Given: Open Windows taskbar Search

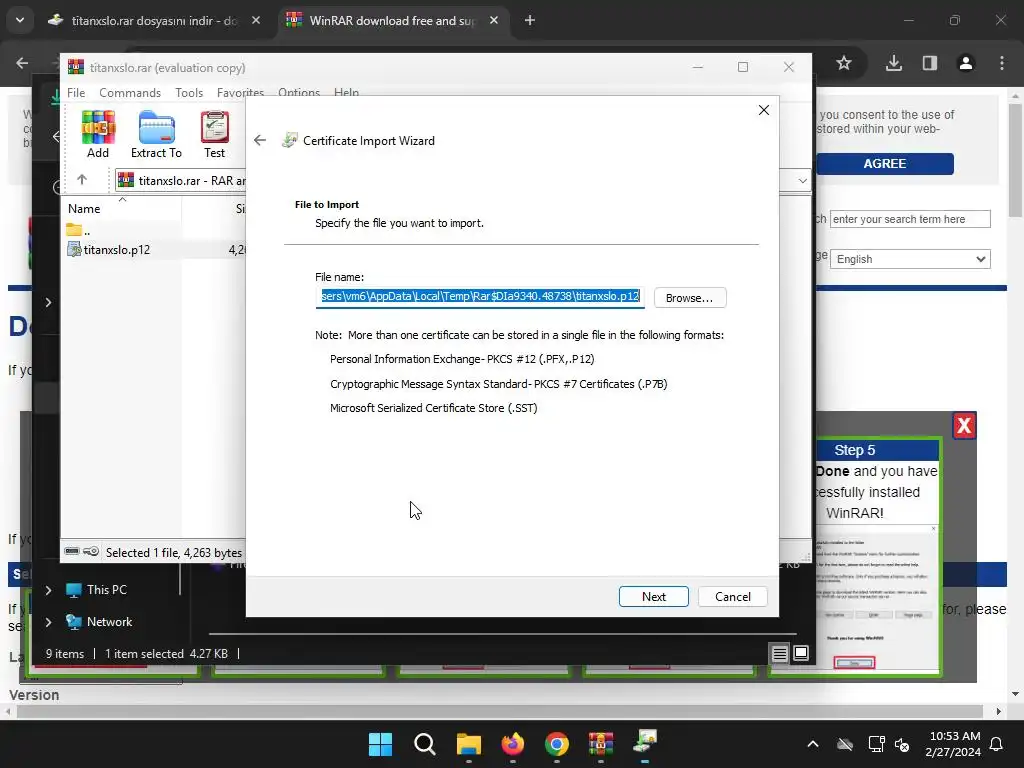Looking at the screenshot, I should 424,744.
